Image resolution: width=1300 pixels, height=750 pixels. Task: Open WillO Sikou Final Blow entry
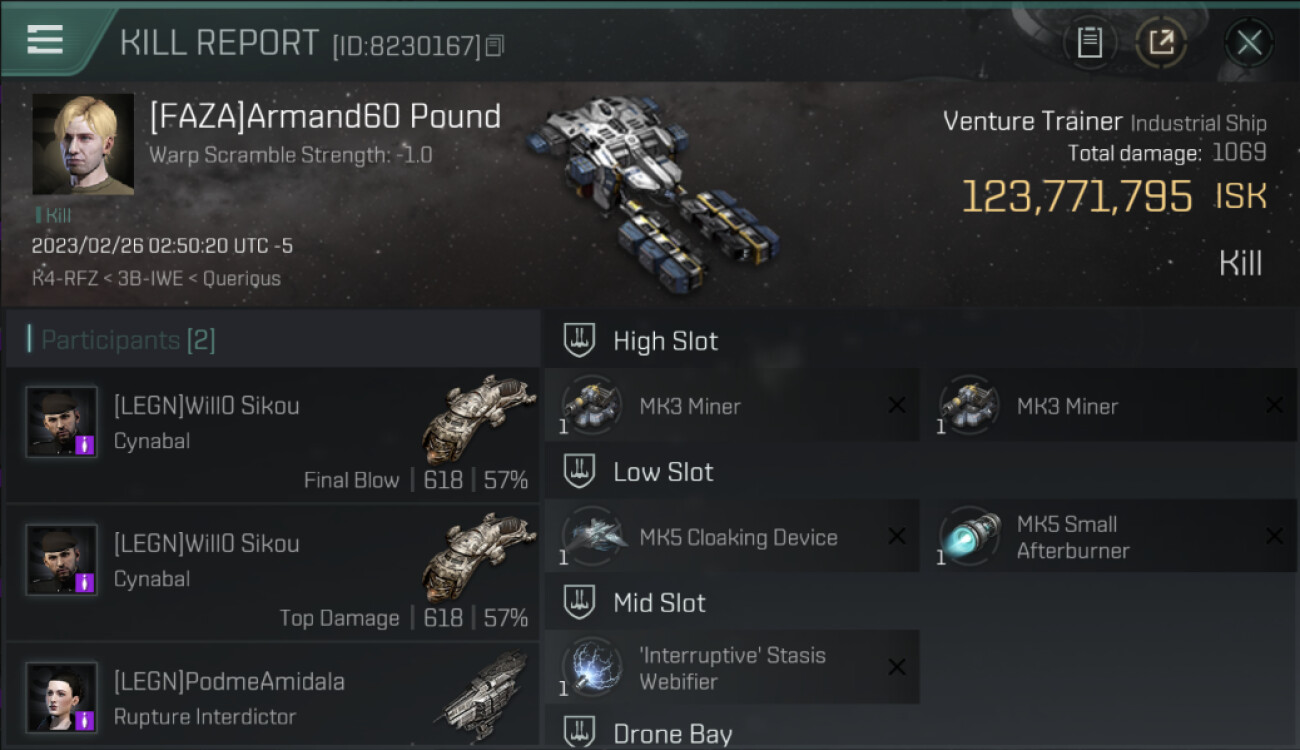click(x=272, y=435)
